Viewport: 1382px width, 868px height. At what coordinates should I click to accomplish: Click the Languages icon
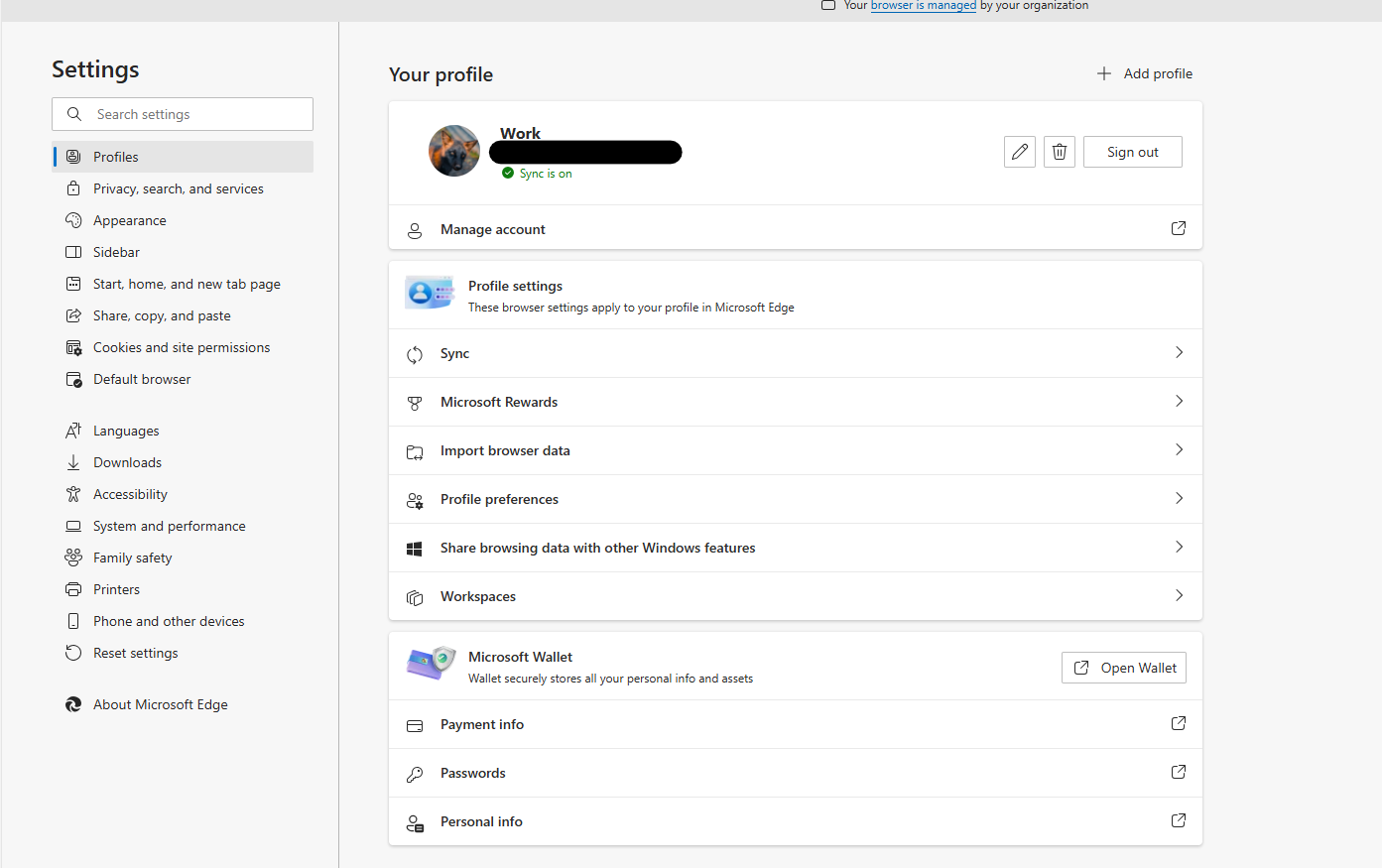click(x=73, y=431)
